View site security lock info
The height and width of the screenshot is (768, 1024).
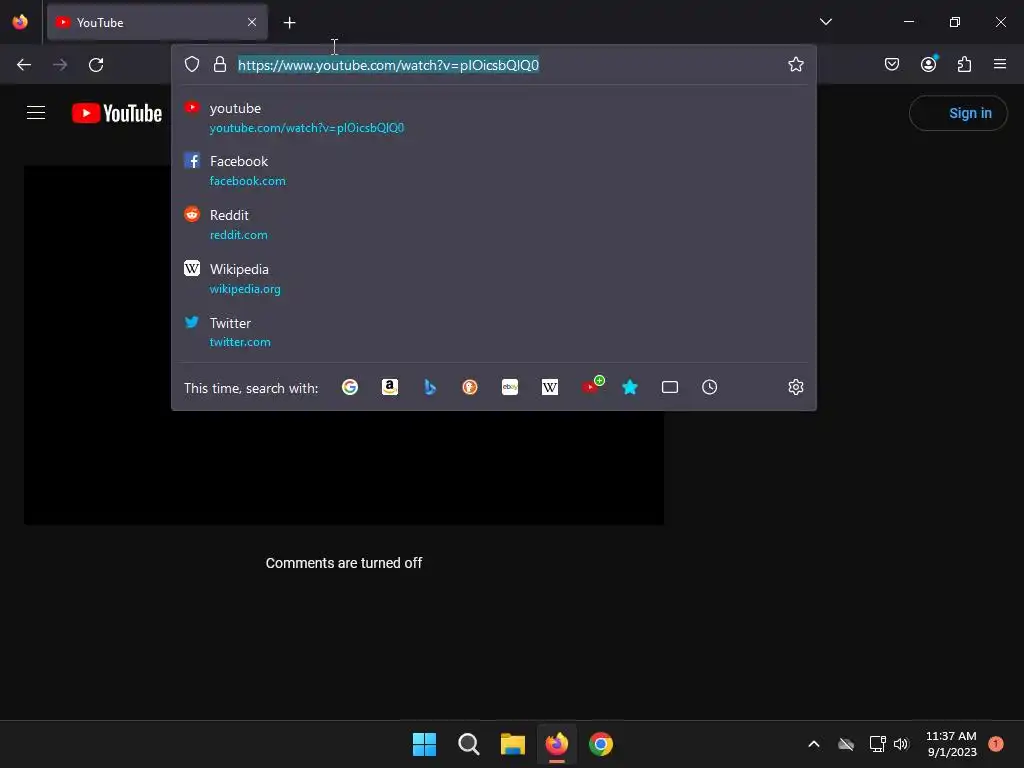[220, 64]
